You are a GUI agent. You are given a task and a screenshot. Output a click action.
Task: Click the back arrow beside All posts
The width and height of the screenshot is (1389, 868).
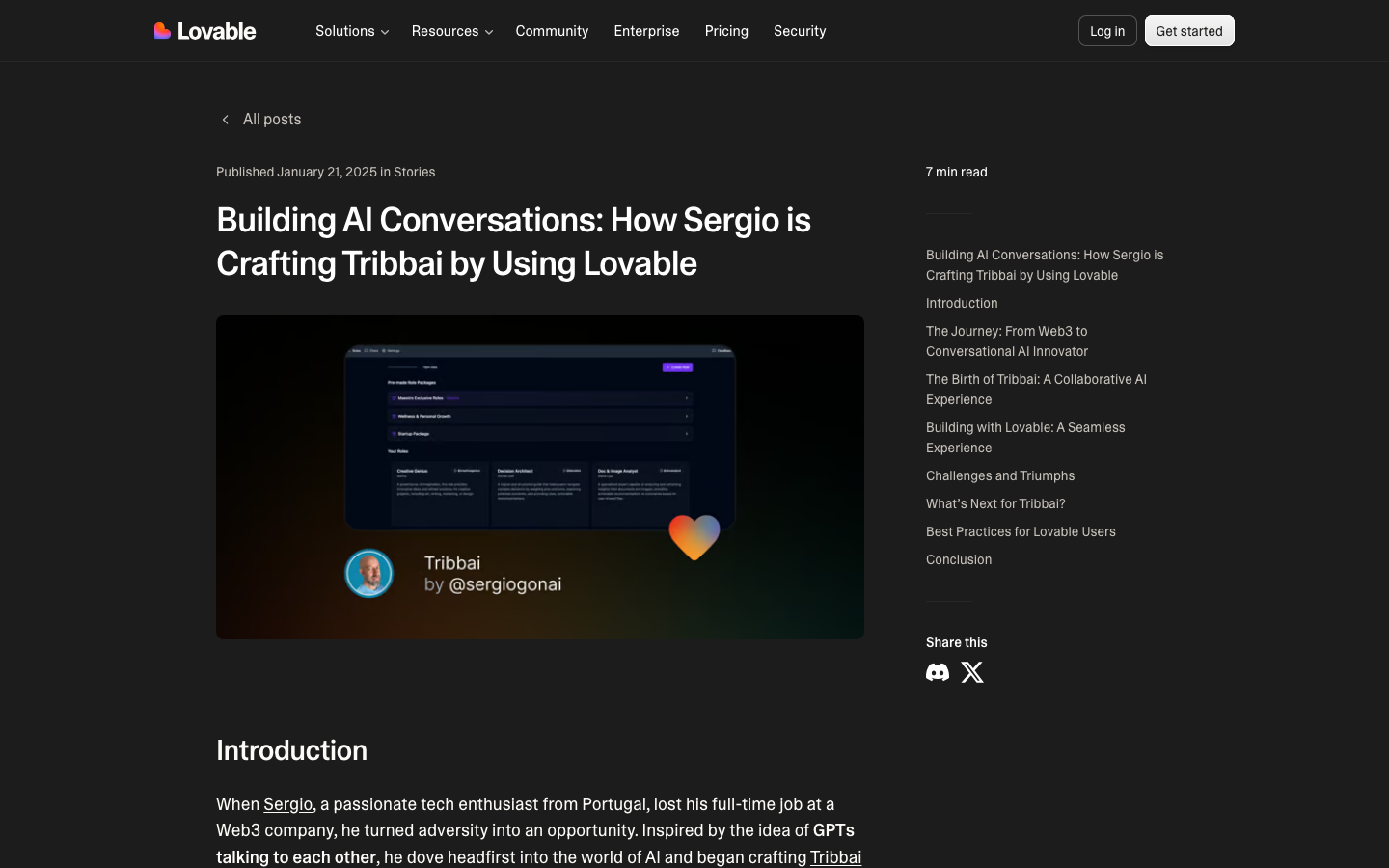[225, 120]
